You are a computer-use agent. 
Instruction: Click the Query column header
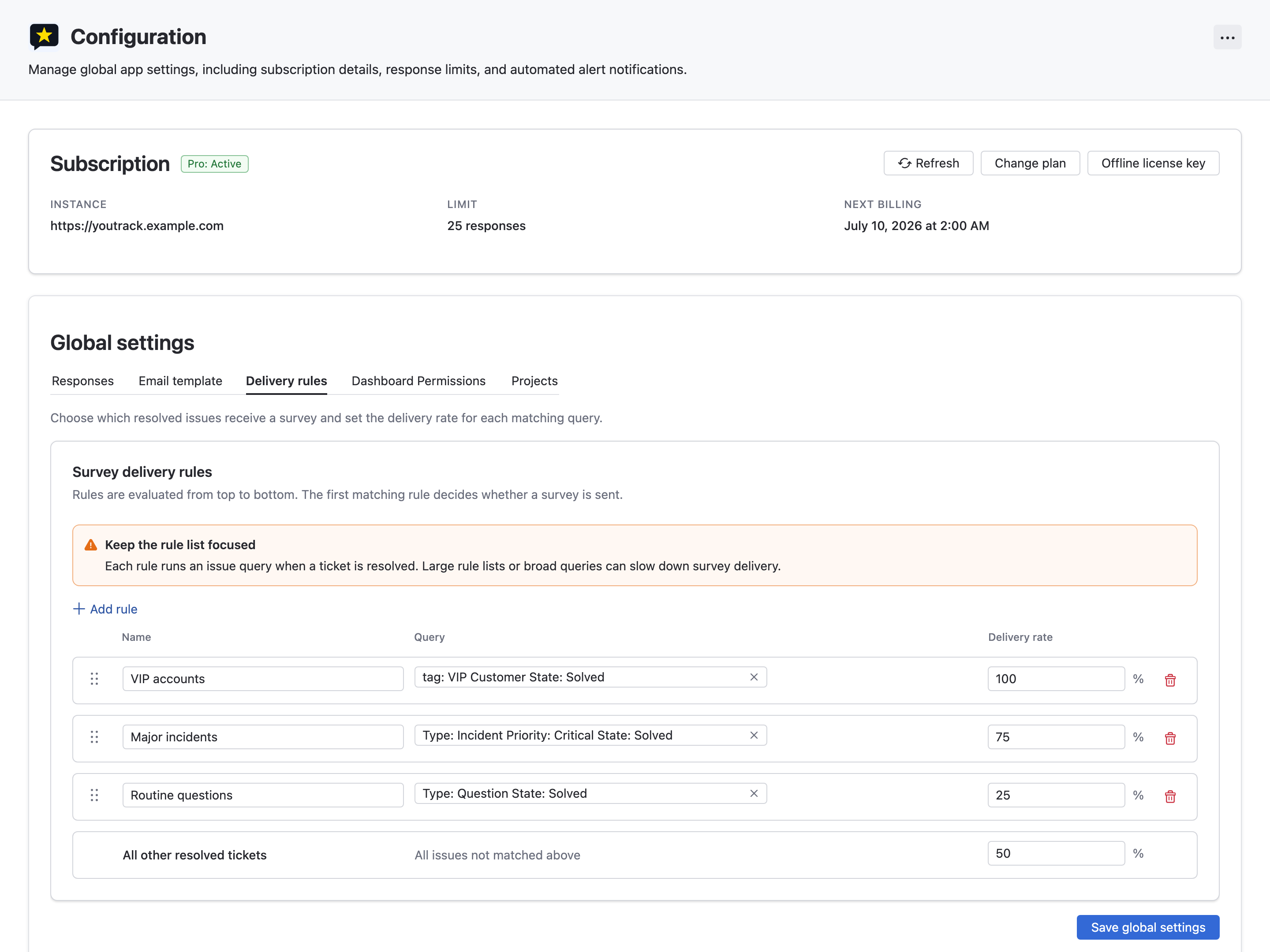pyautogui.click(x=429, y=637)
